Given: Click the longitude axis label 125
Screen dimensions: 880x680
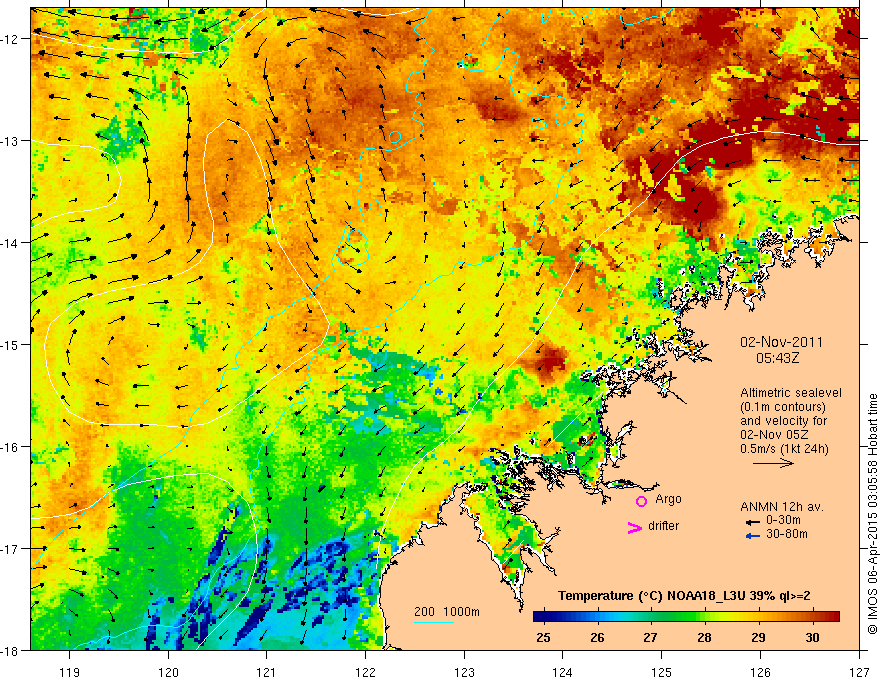Looking at the screenshot, I should tap(661, 672).
